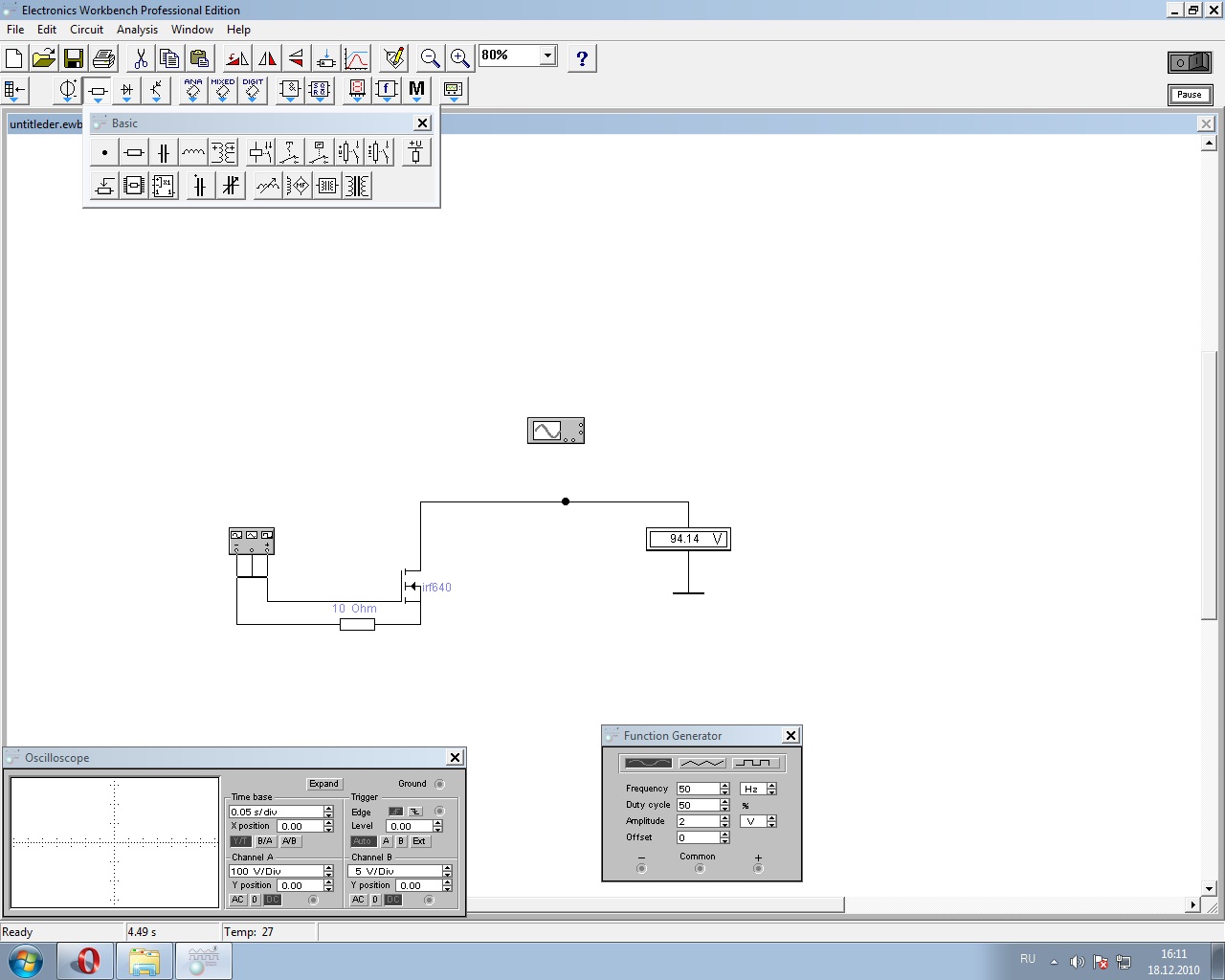Select the inductor in the Basic palette
This screenshot has height=980, width=1225.
pos(193,152)
